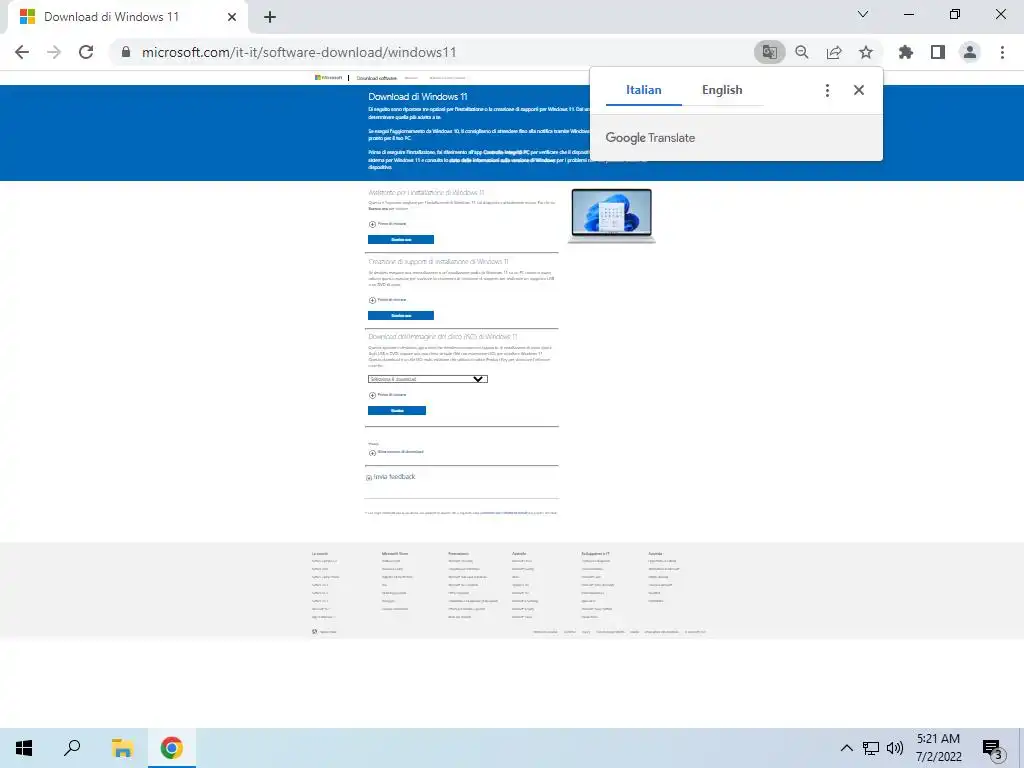This screenshot has height=768, width=1024.
Task: Expand 'Prima di iniziare' under ISO download section
Action: tap(387, 395)
